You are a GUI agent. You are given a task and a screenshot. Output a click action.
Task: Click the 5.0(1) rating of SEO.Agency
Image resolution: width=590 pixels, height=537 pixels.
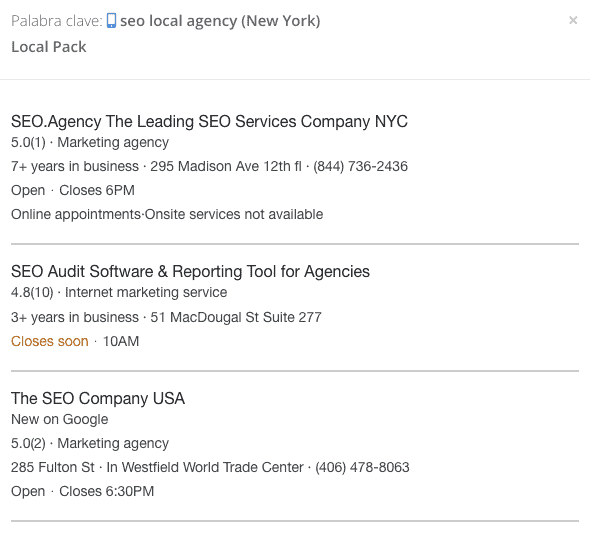(28, 142)
